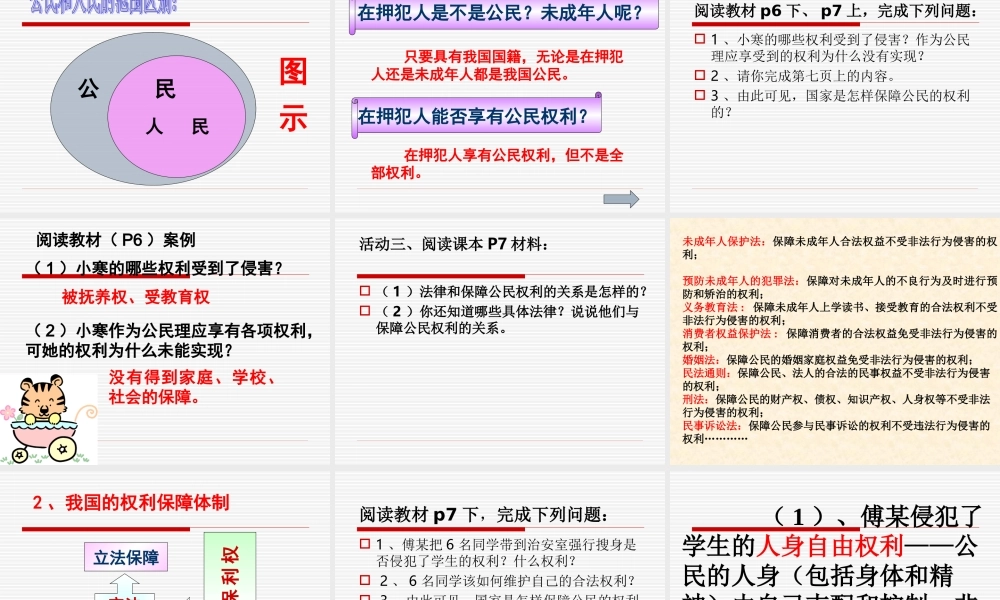This screenshot has width=1000, height=600.
Task: Click the green vertical box beside 立法保障
Action: (x=230, y=567)
